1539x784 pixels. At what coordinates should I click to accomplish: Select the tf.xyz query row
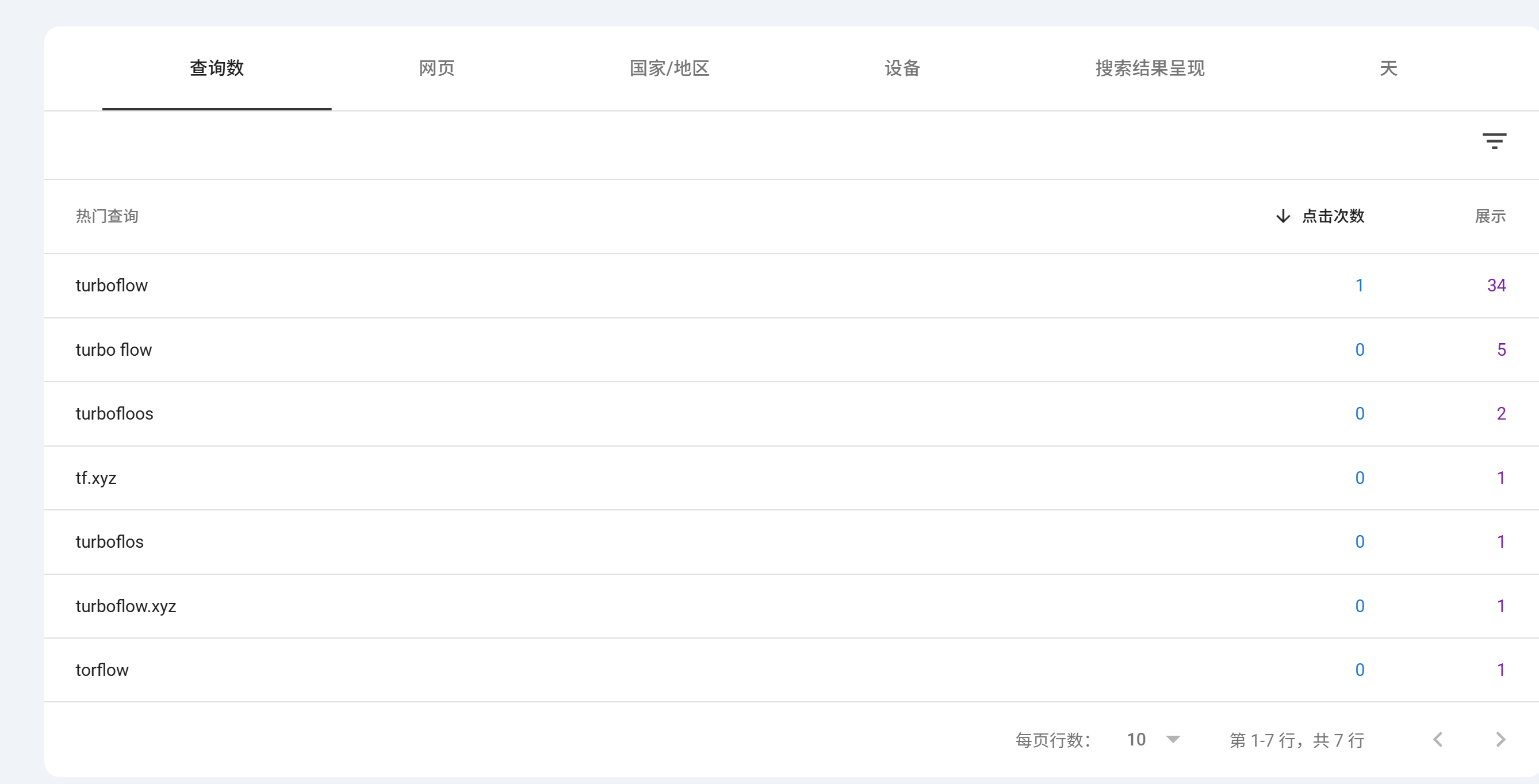(x=791, y=478)
